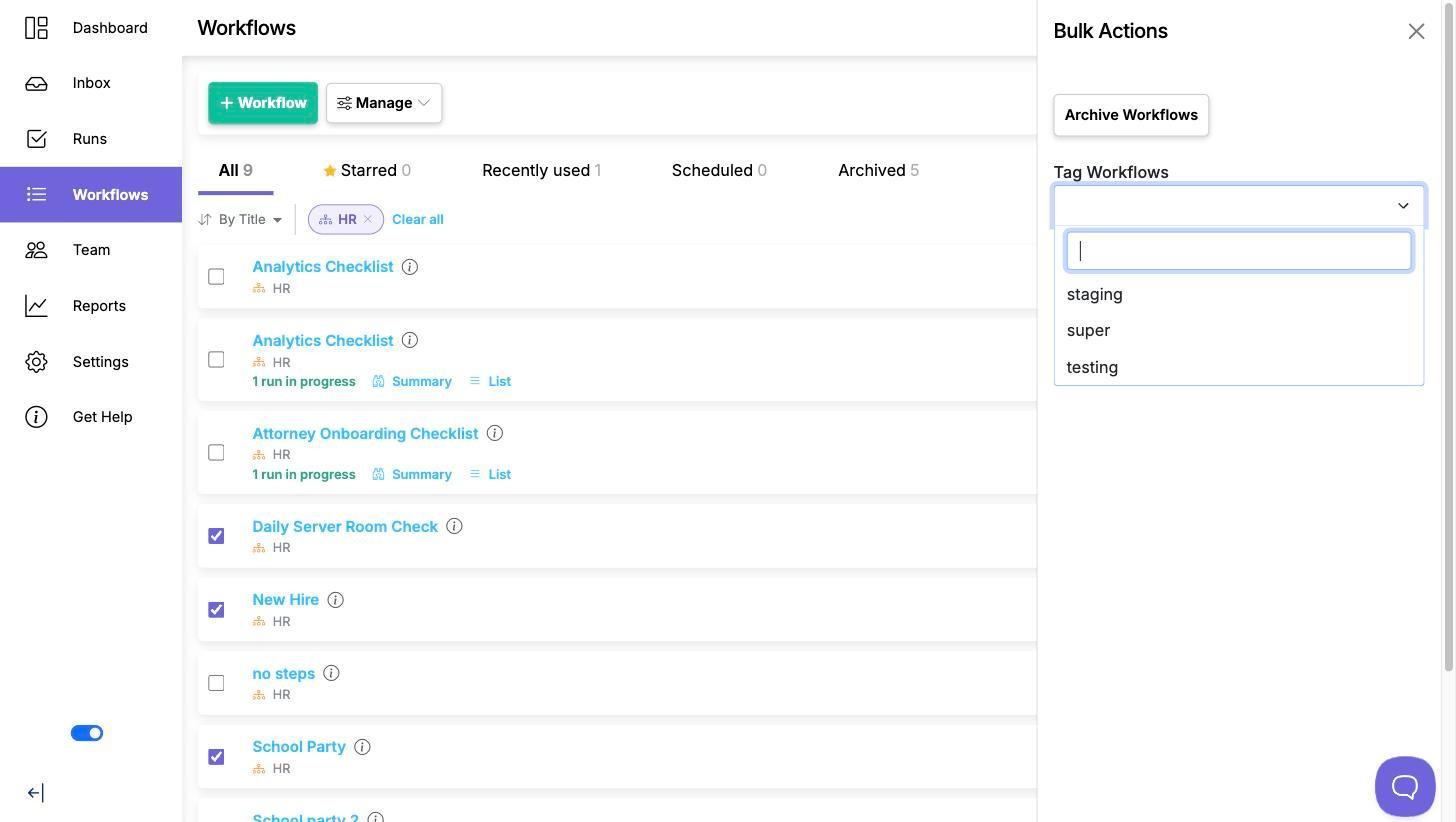Focus the tag search input field

click(1239, 251)
